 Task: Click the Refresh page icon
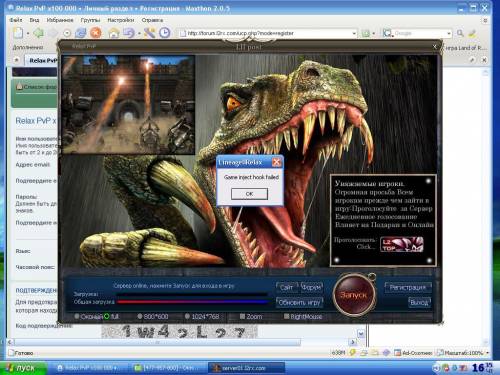[80, 33]
